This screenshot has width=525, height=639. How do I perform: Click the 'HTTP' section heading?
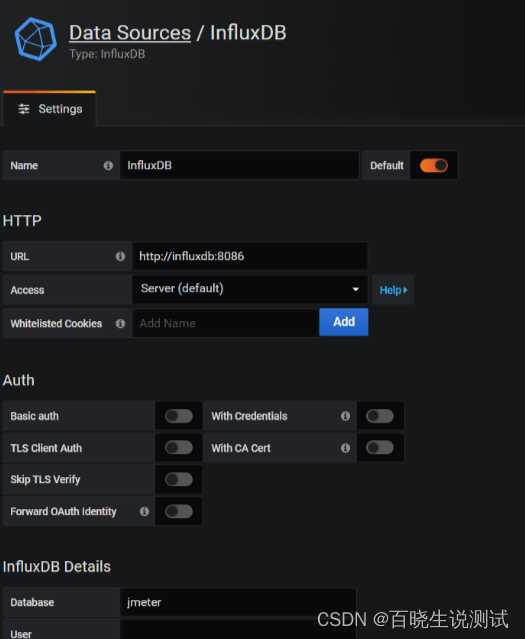click(22, 220)
